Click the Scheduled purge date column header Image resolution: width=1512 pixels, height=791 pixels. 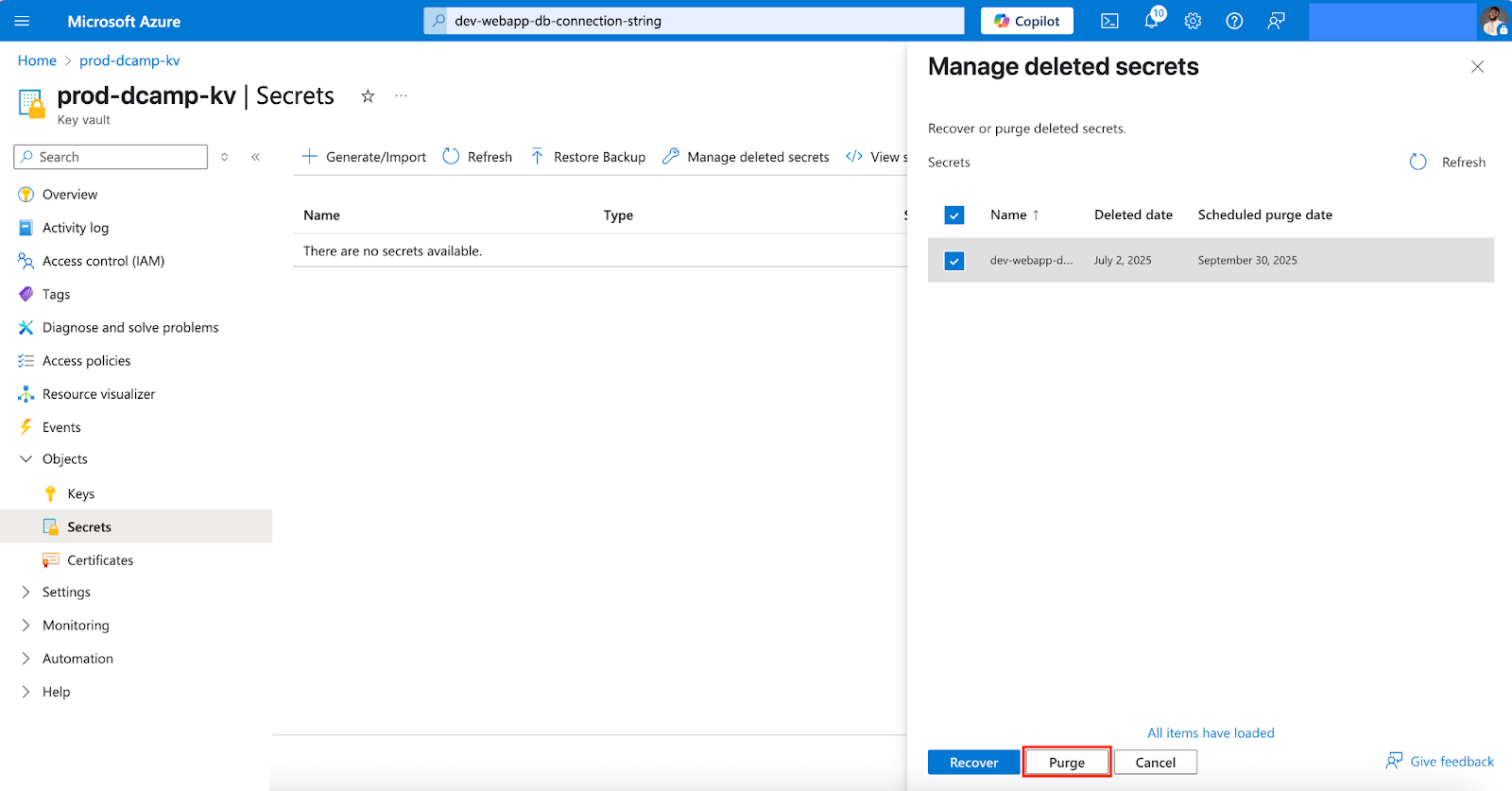point(1265,215)
